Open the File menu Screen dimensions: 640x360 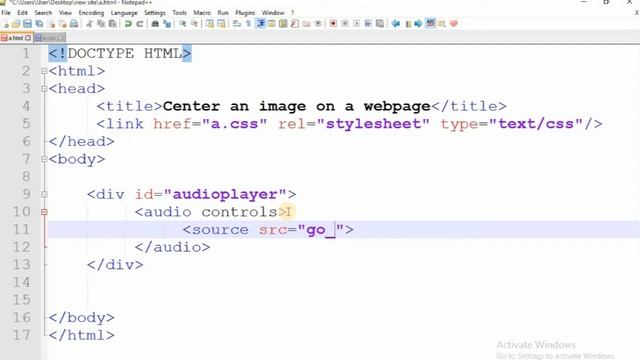click(x=6, y=13)
